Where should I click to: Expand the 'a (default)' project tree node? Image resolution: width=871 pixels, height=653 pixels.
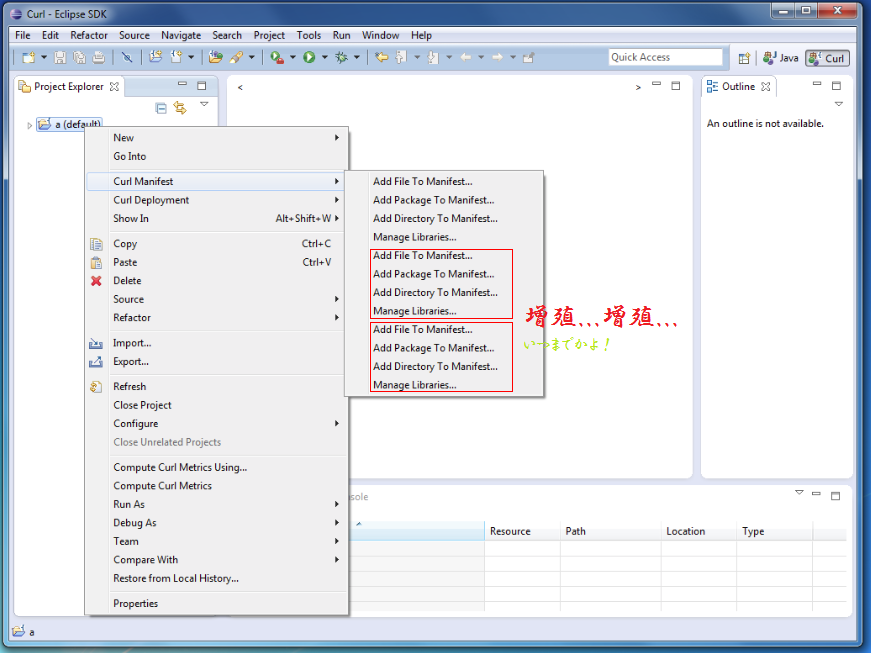(29, 125)
